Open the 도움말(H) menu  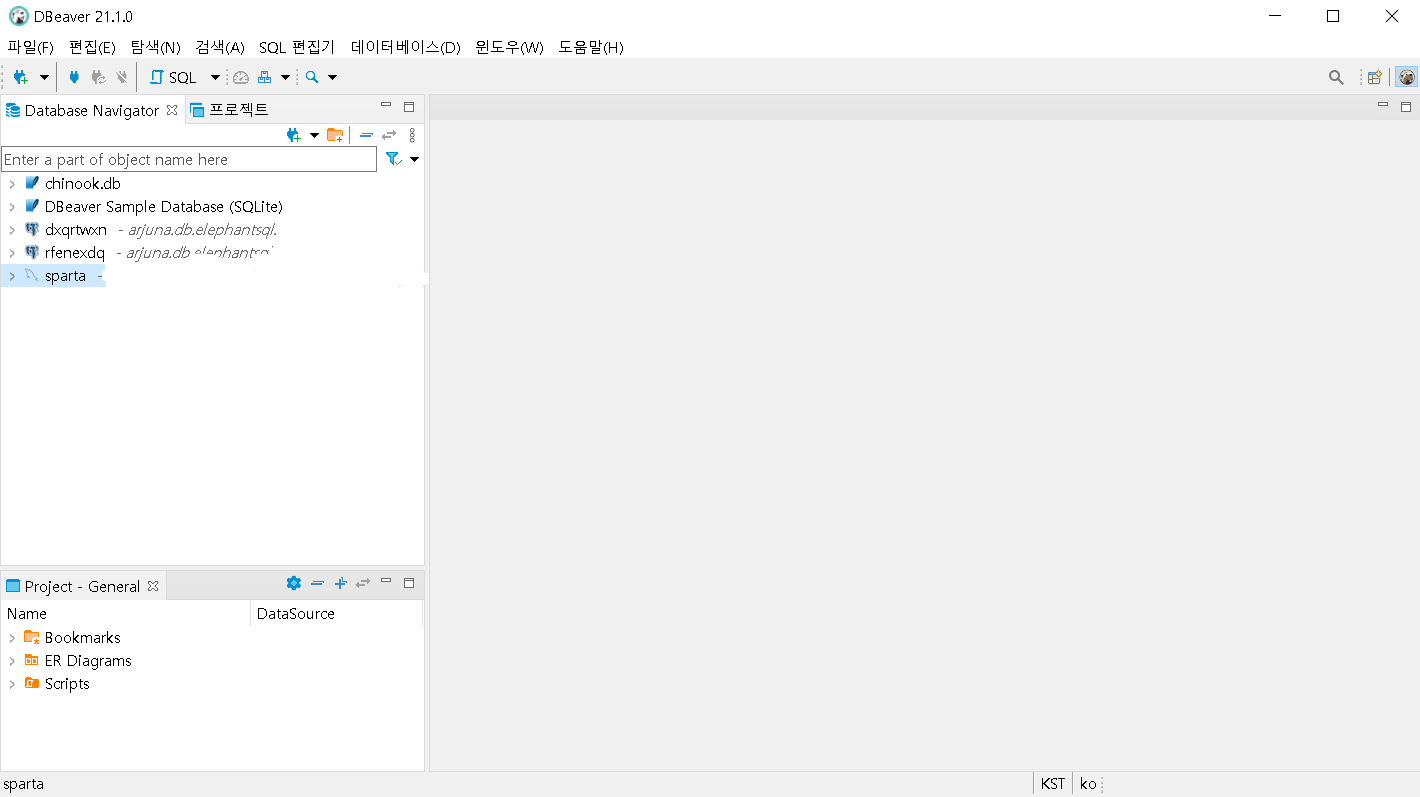pos(591,47)
